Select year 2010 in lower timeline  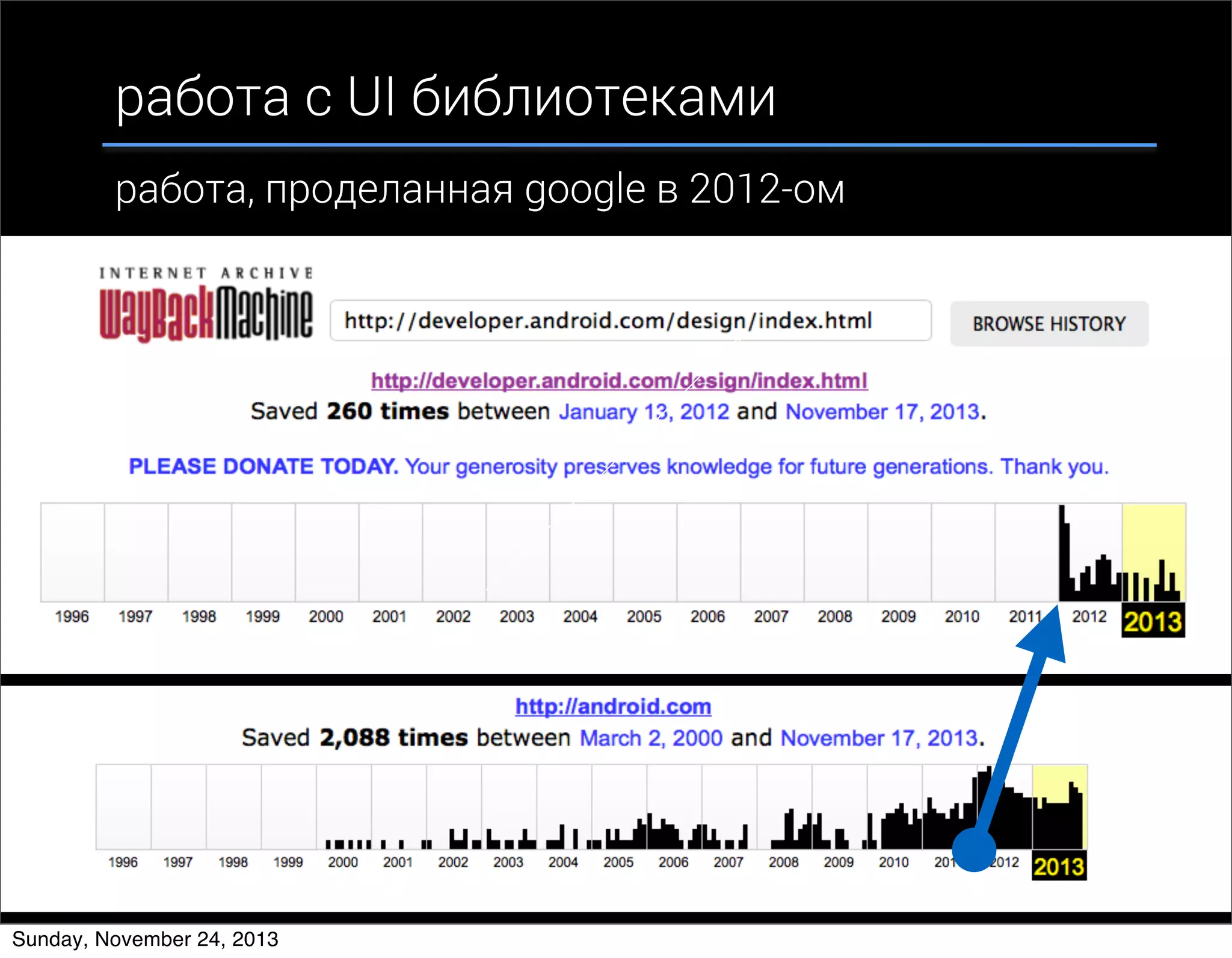[x=893, y=862]
